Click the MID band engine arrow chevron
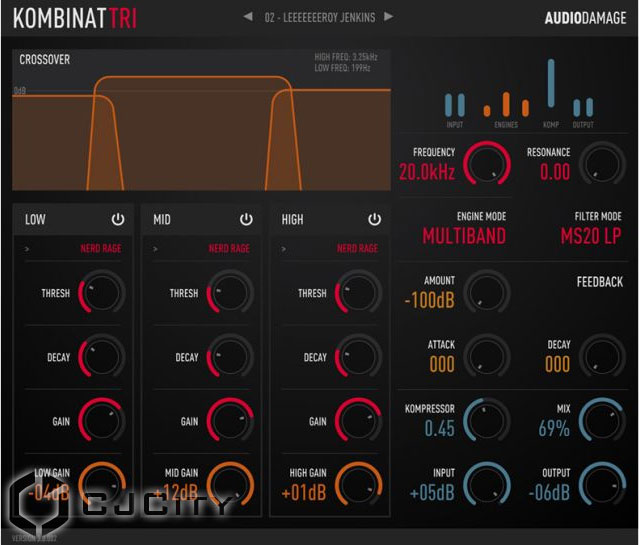Screen dimensions: 639x545 point(155,249)
